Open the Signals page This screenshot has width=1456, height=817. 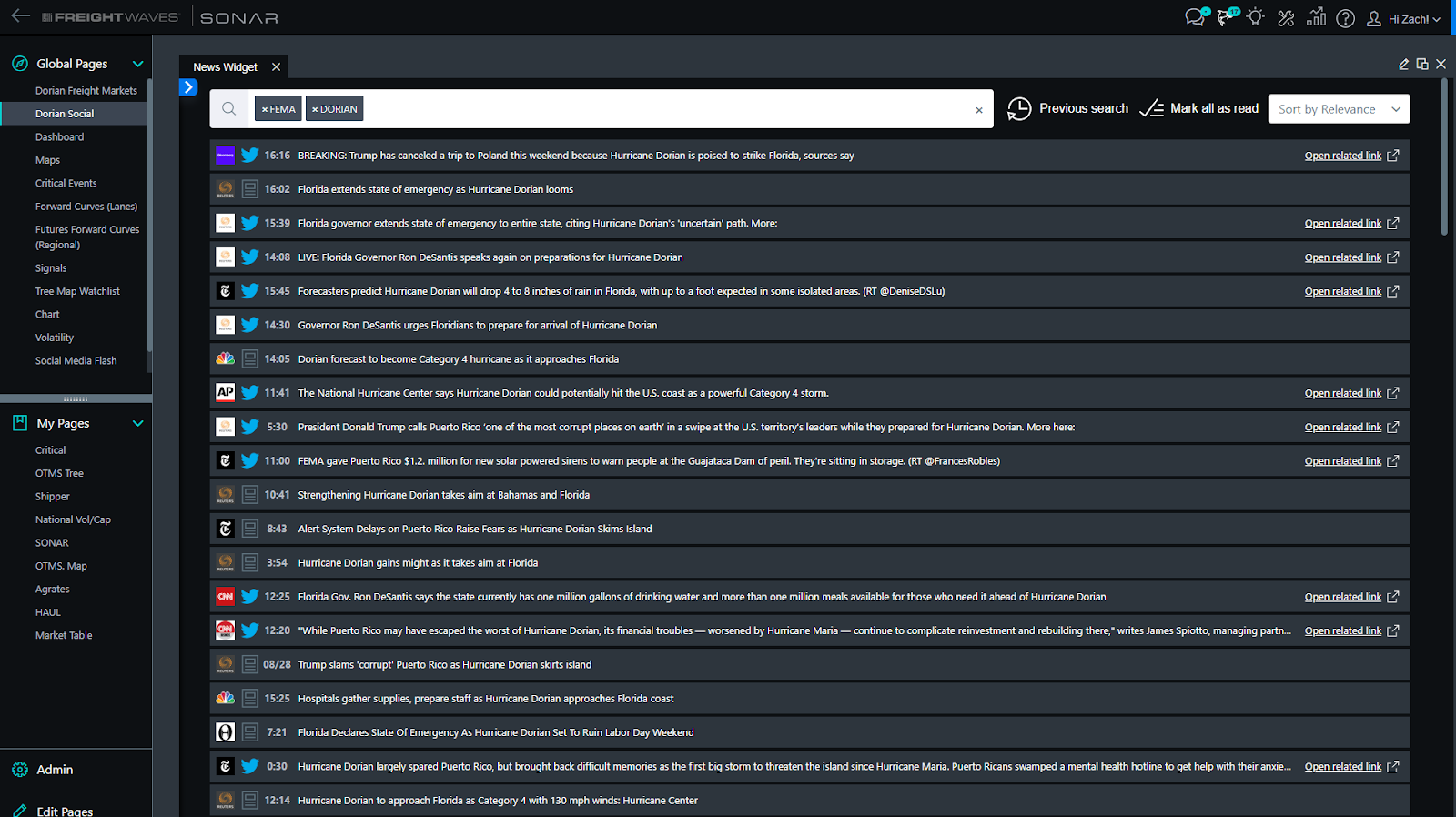tap(51, 268)
